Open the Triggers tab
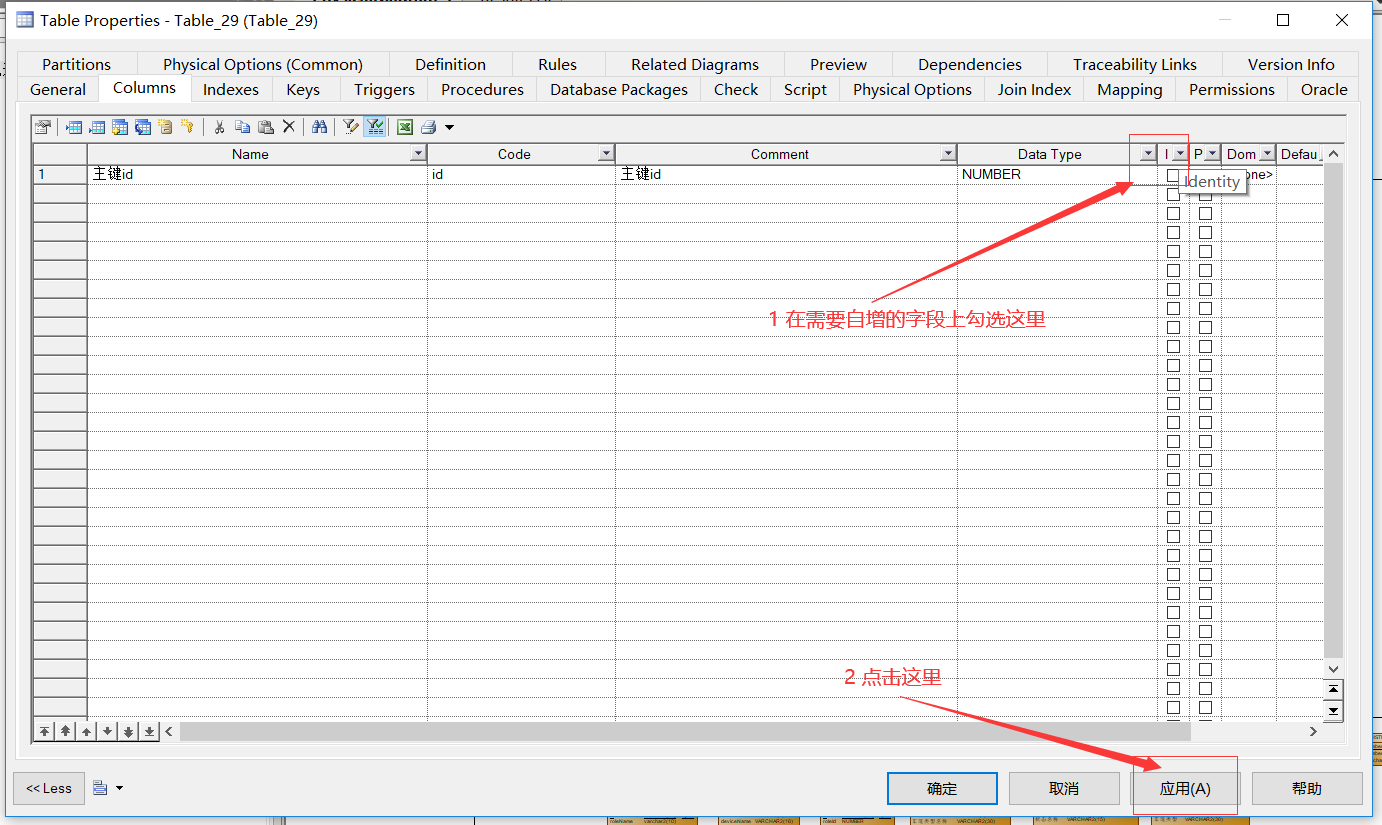 [384, 89]
